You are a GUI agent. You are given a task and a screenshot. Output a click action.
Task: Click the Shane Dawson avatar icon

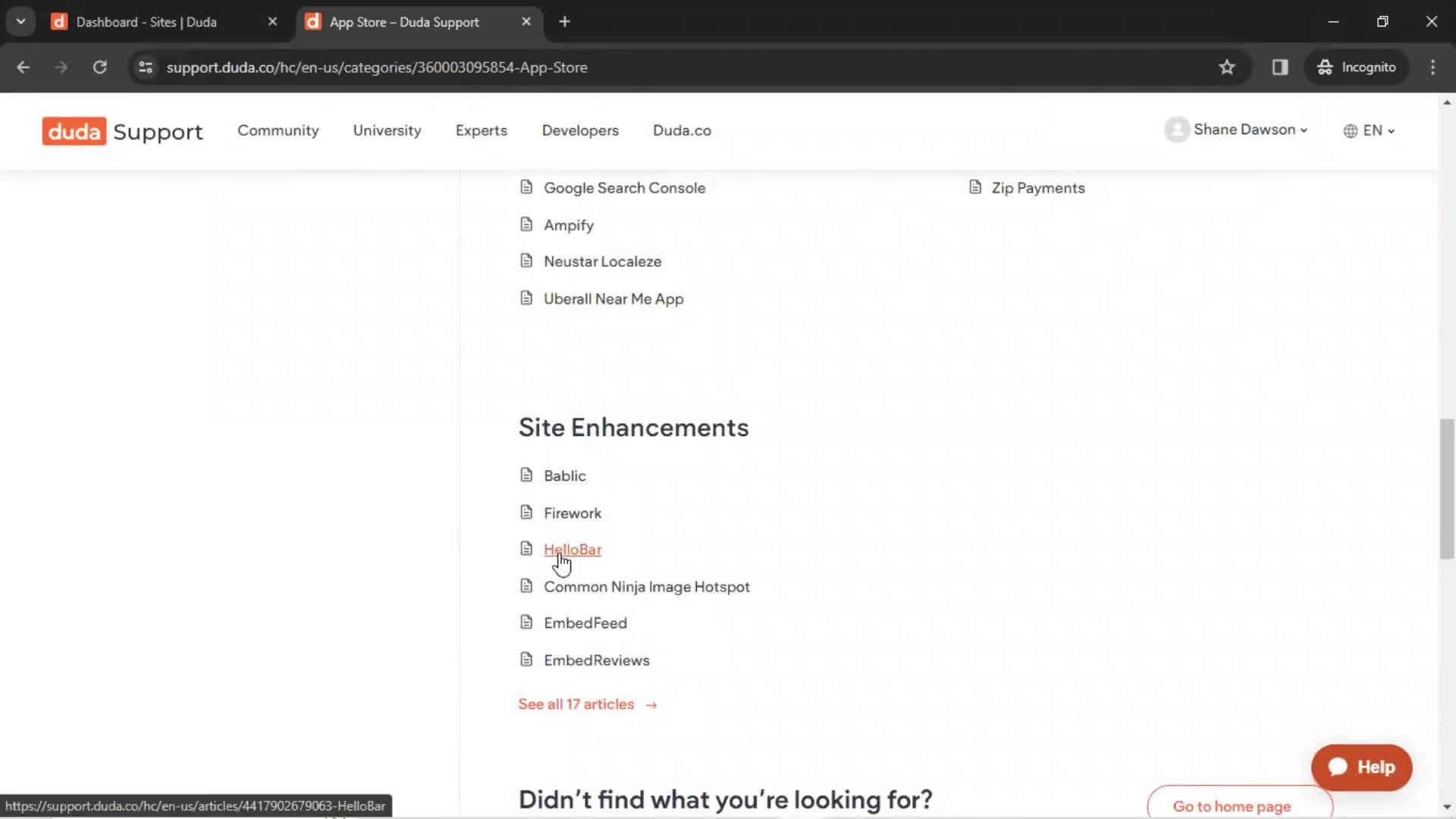(1177, 130)
